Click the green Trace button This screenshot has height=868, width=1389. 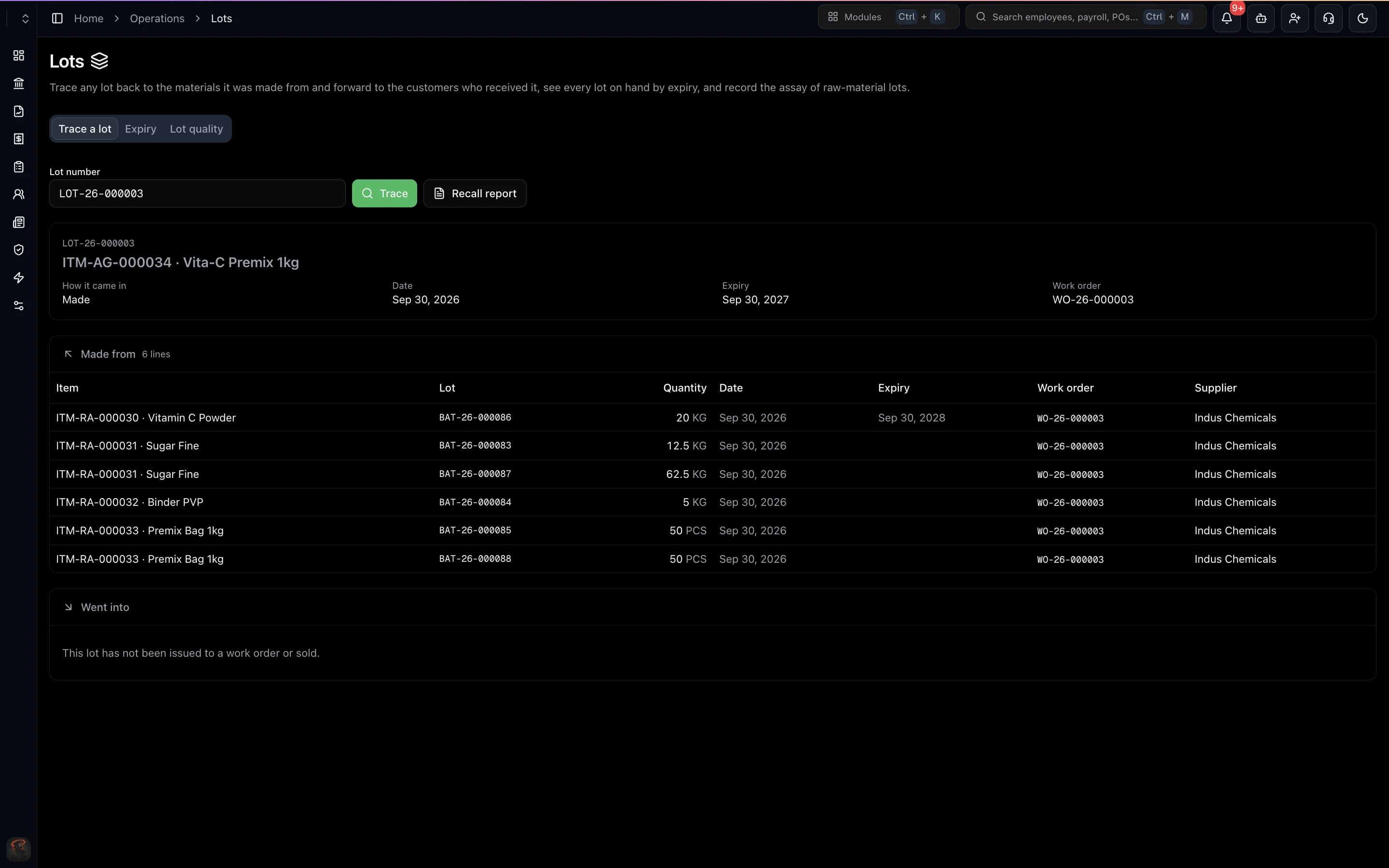tap(384, 193)
